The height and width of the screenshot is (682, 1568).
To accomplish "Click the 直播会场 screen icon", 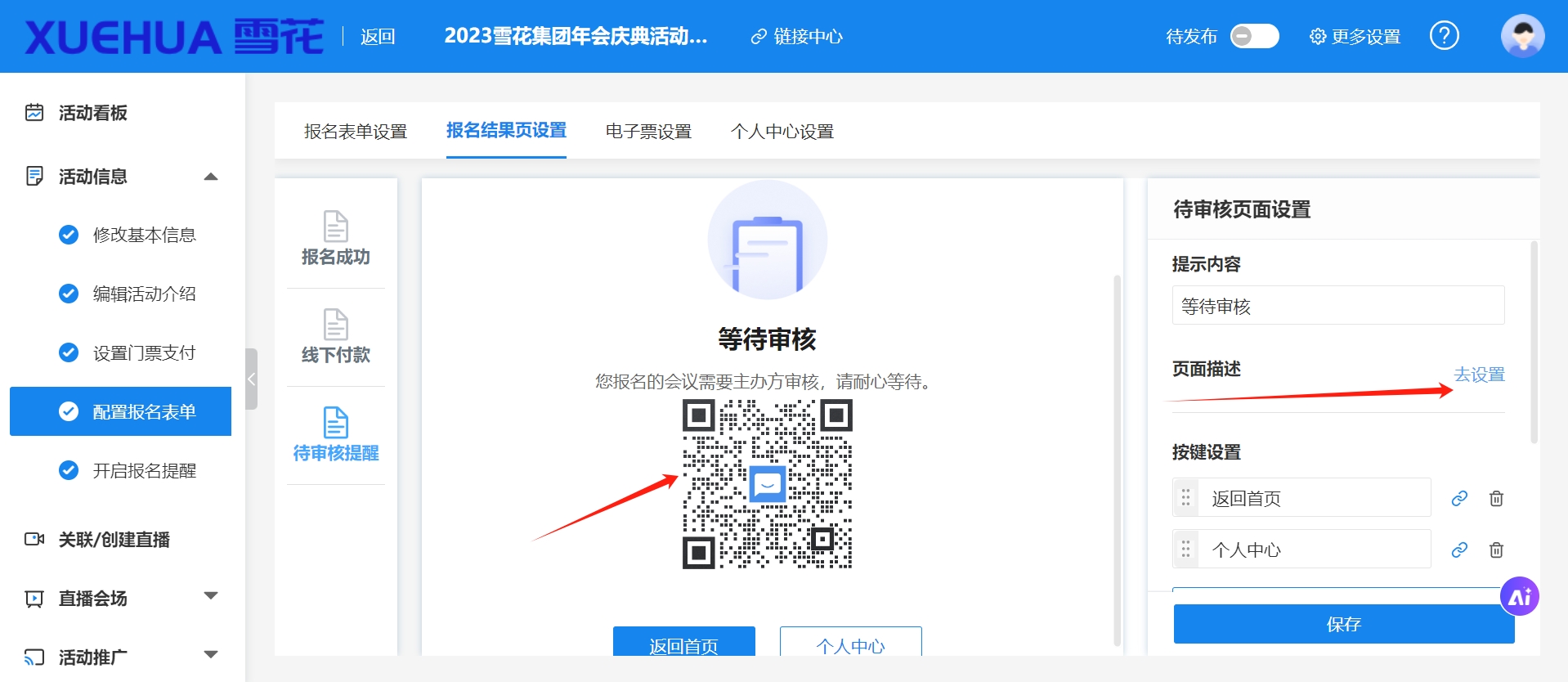I will (x=34, y=599).
